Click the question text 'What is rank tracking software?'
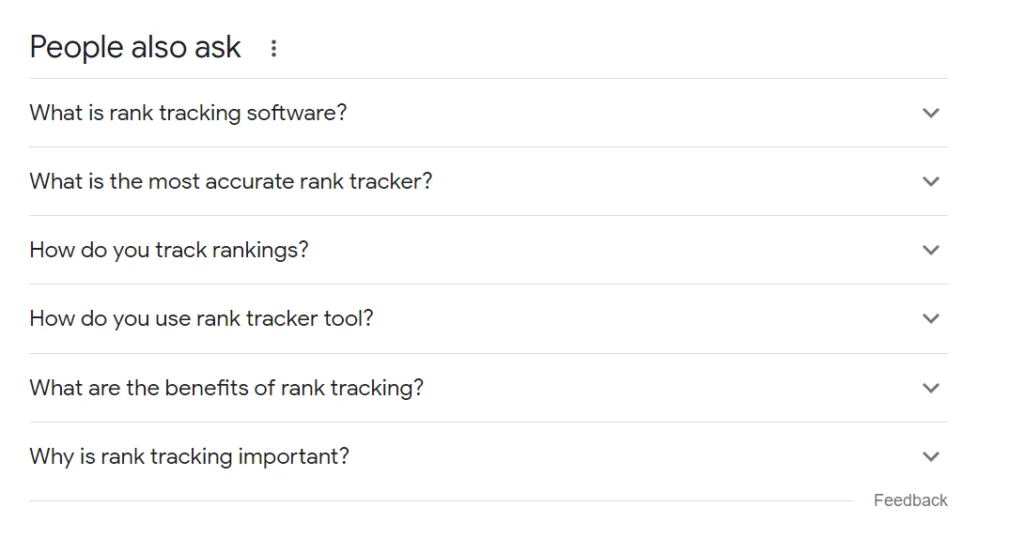The height and width of the screenshot is (538, 1024). (188, 113)
